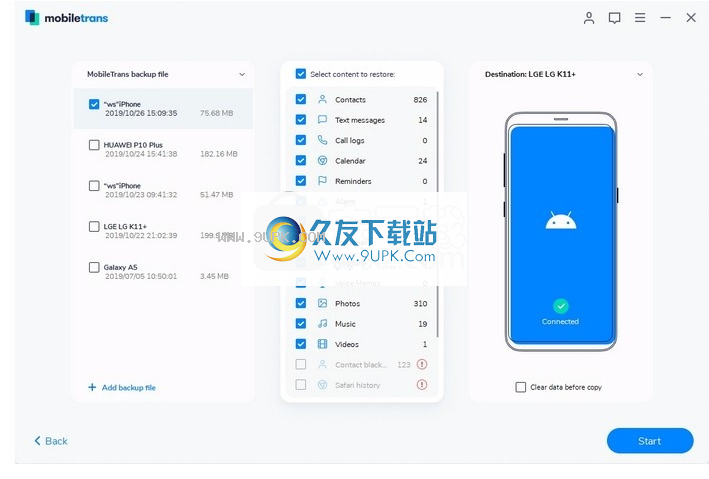Click the Safari history compass icon
The width and height of the screenshot is (709, 479).
click(322, 384)
